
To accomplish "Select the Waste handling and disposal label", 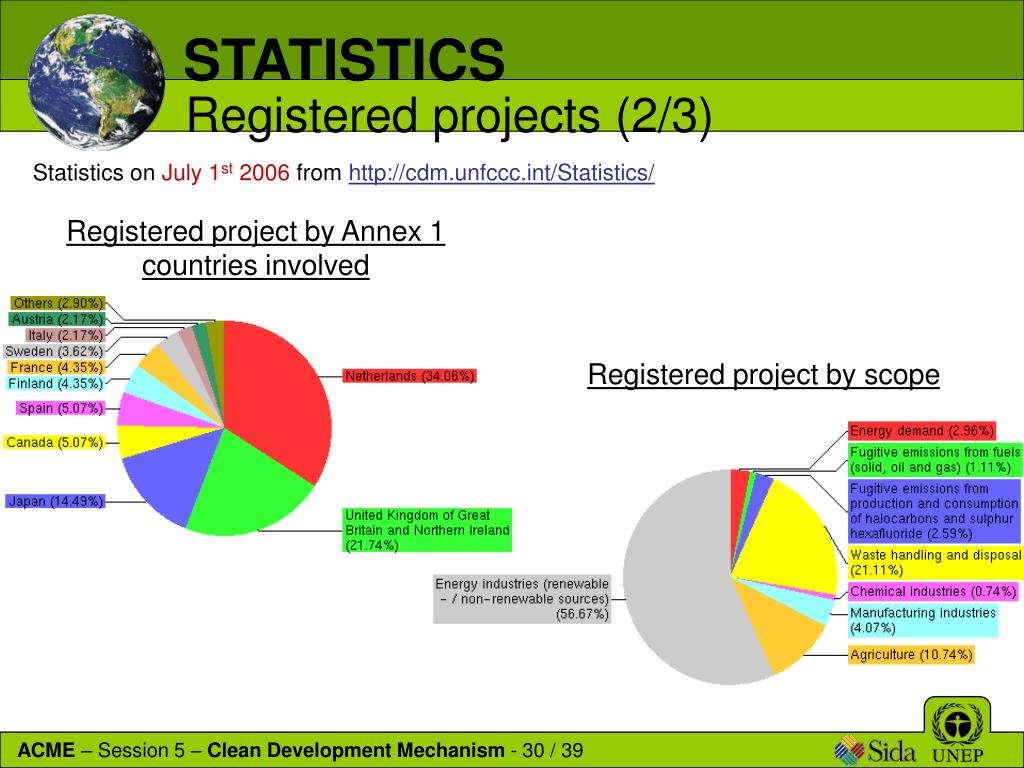I will click(x=936, y=562).
